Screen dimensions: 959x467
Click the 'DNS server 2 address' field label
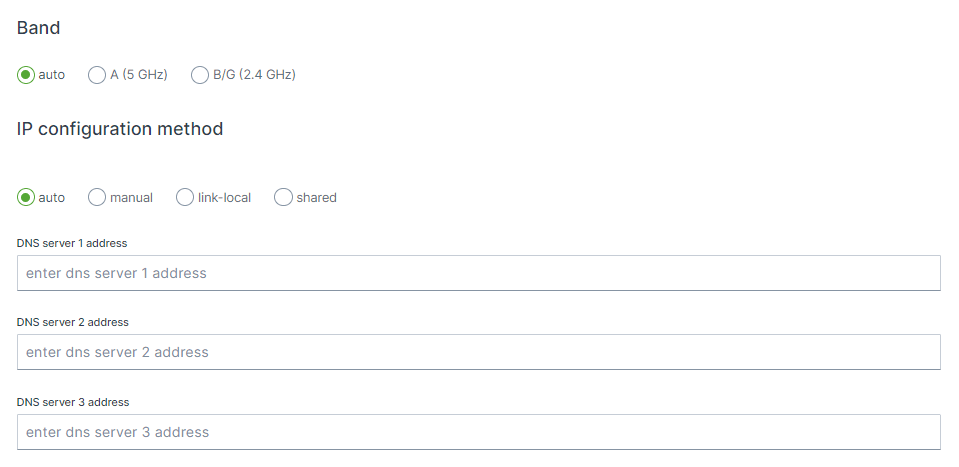(73, 322)
